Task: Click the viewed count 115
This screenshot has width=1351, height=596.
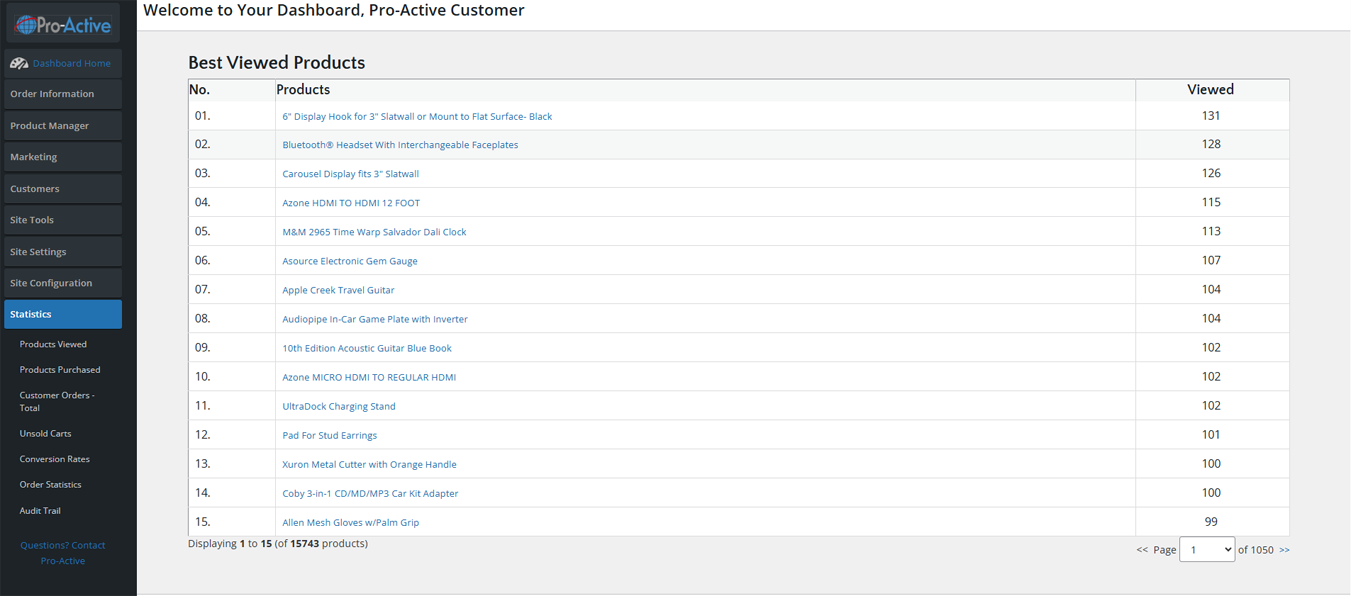Action: [1211, 202]
